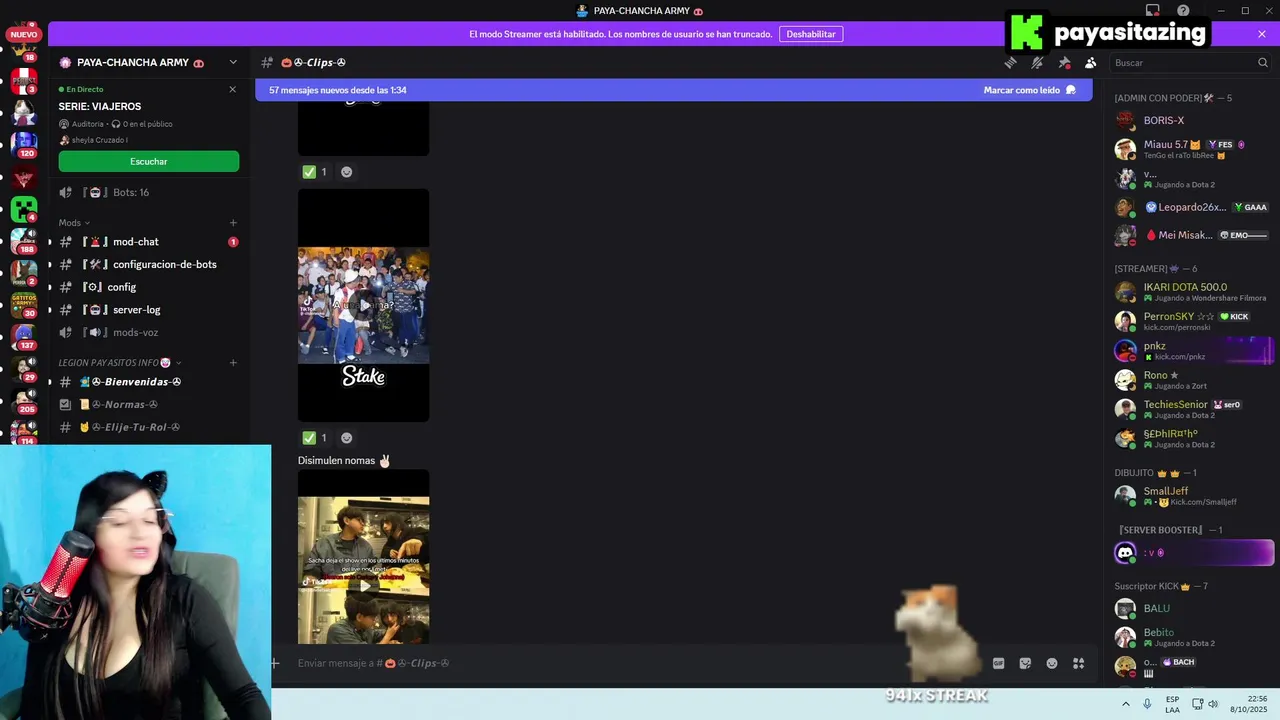Click checkmark reaction under Stake video
1280x720 pixels.
pos(315,438)
